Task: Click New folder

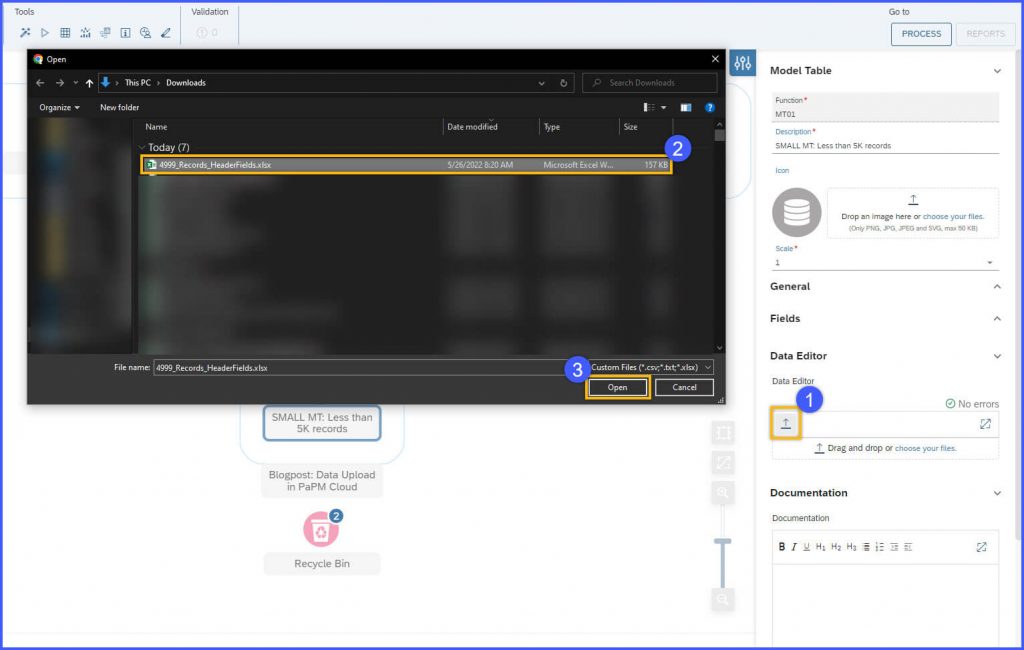Action: [x=120, y=107]
